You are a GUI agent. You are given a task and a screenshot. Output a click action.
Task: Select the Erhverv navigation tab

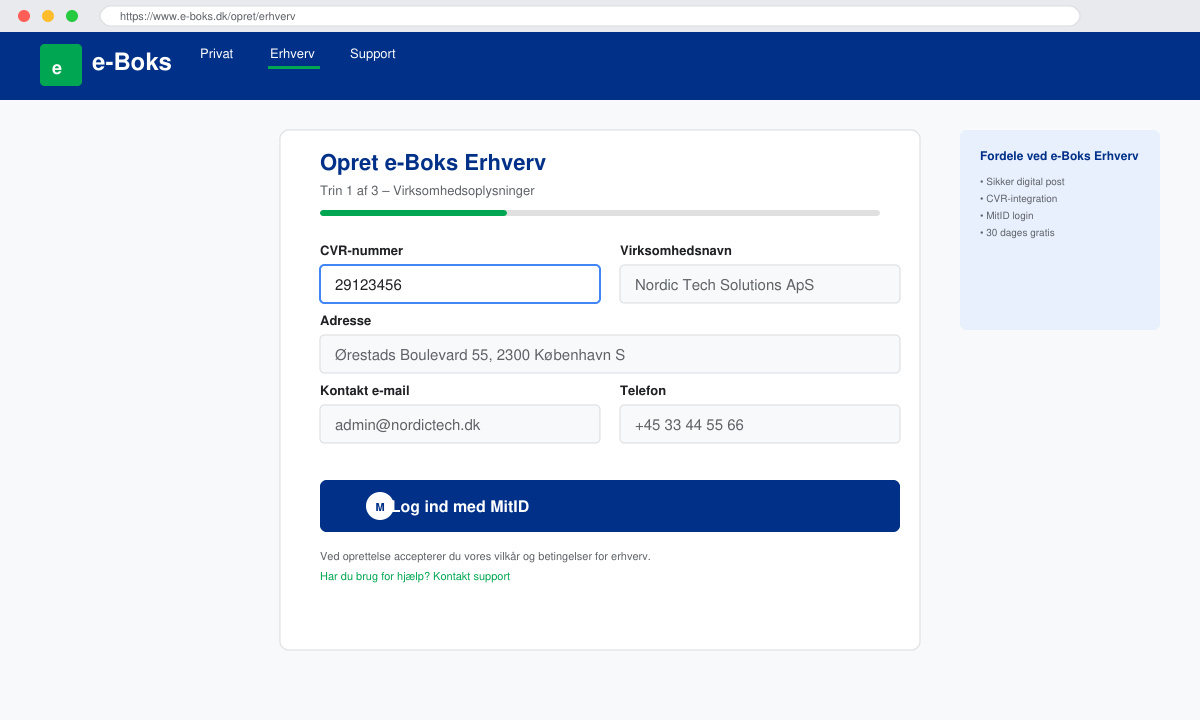293,54
